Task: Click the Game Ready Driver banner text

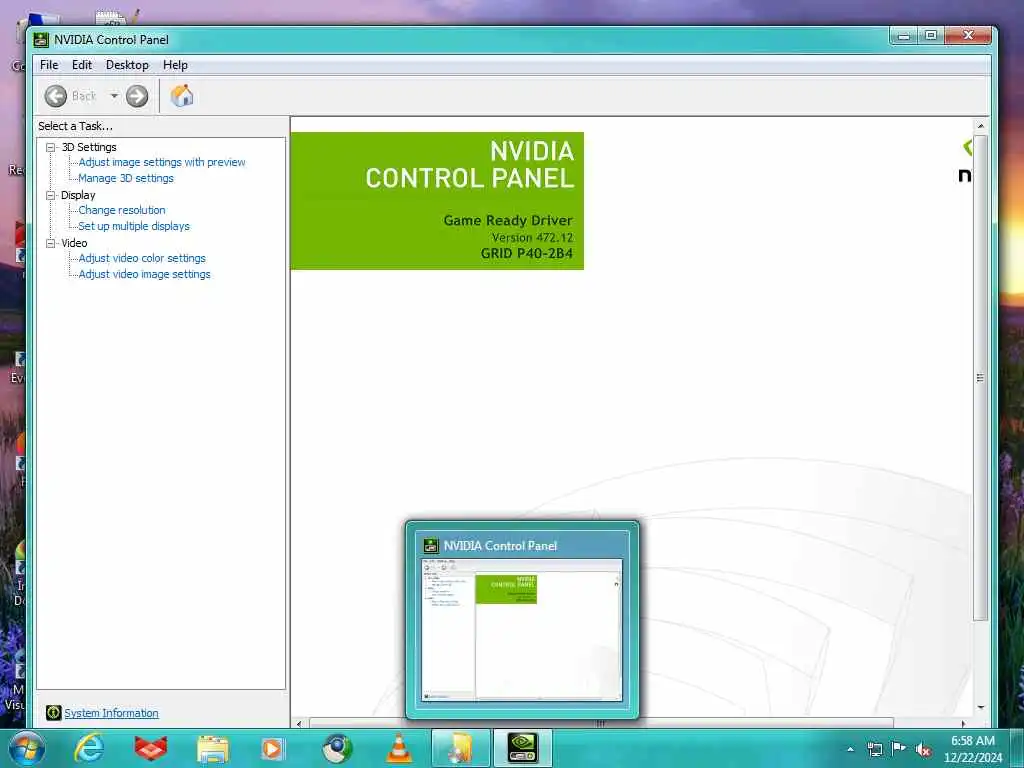Action: (x=508, y=220)
